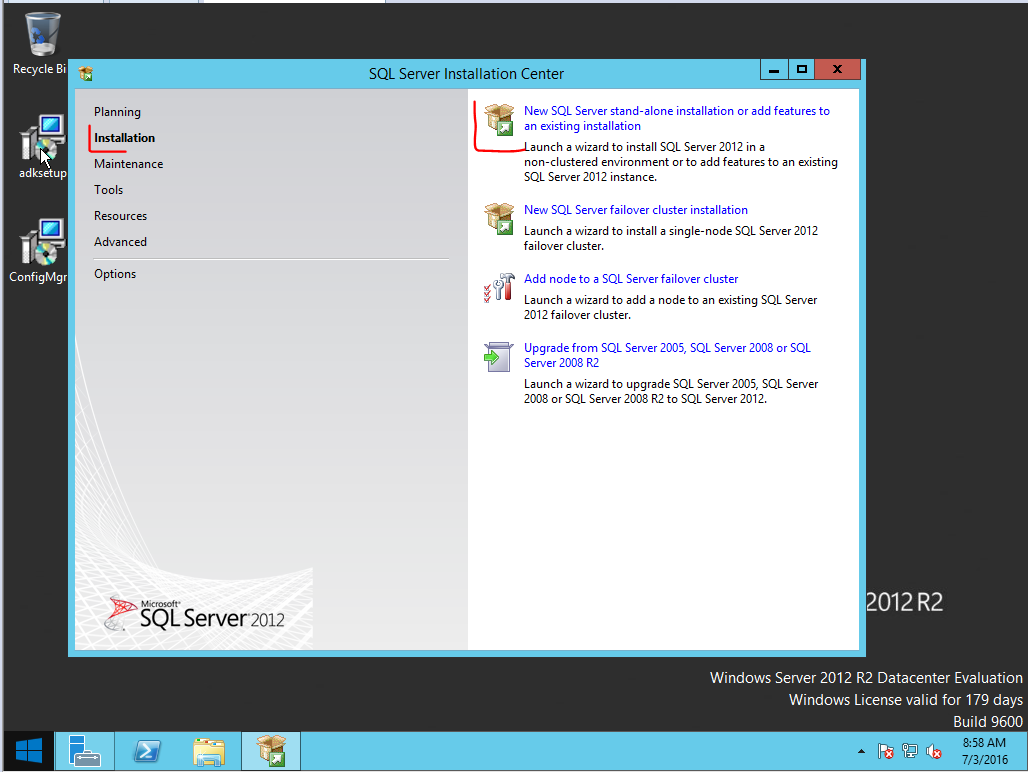Viewport: 1028px width, 772px height.
Task: Close the SQL Server Installation Center window
Action: [x=837, y=69]
